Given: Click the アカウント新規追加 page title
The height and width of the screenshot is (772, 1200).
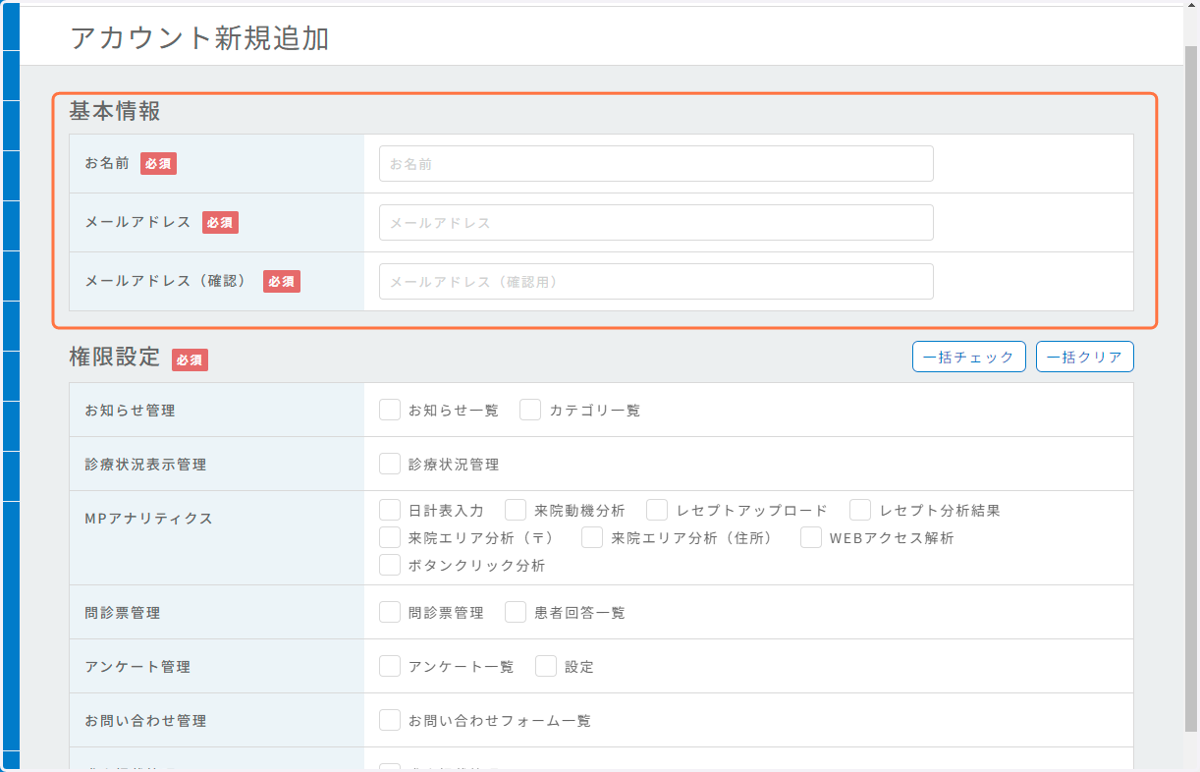Looking at the screenshot, I should click(x=200, y=38).
